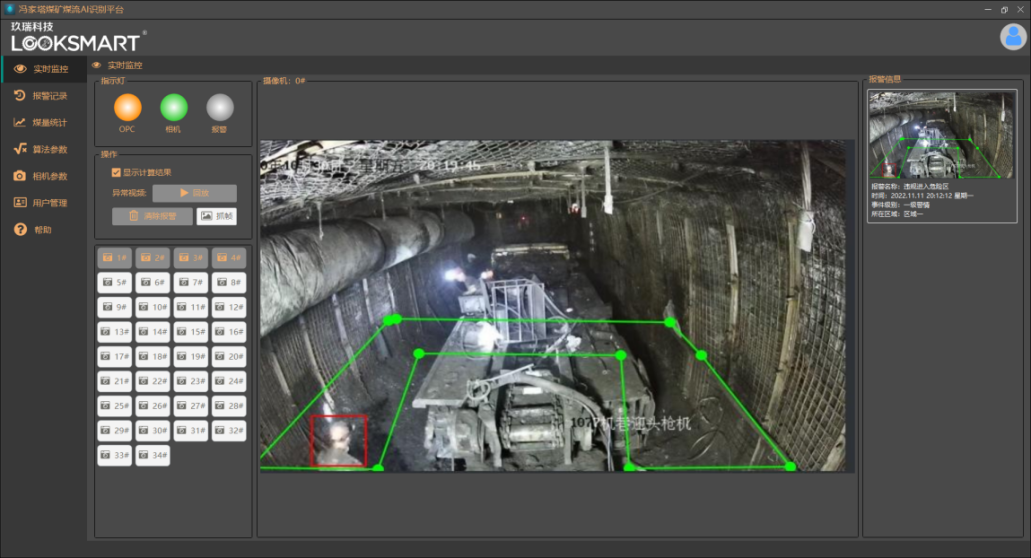Click the green 相机 indicator light
Image resolution: width=1031 pixels, height=558 pixels.
pyautogui.click(x=174, y=107)
